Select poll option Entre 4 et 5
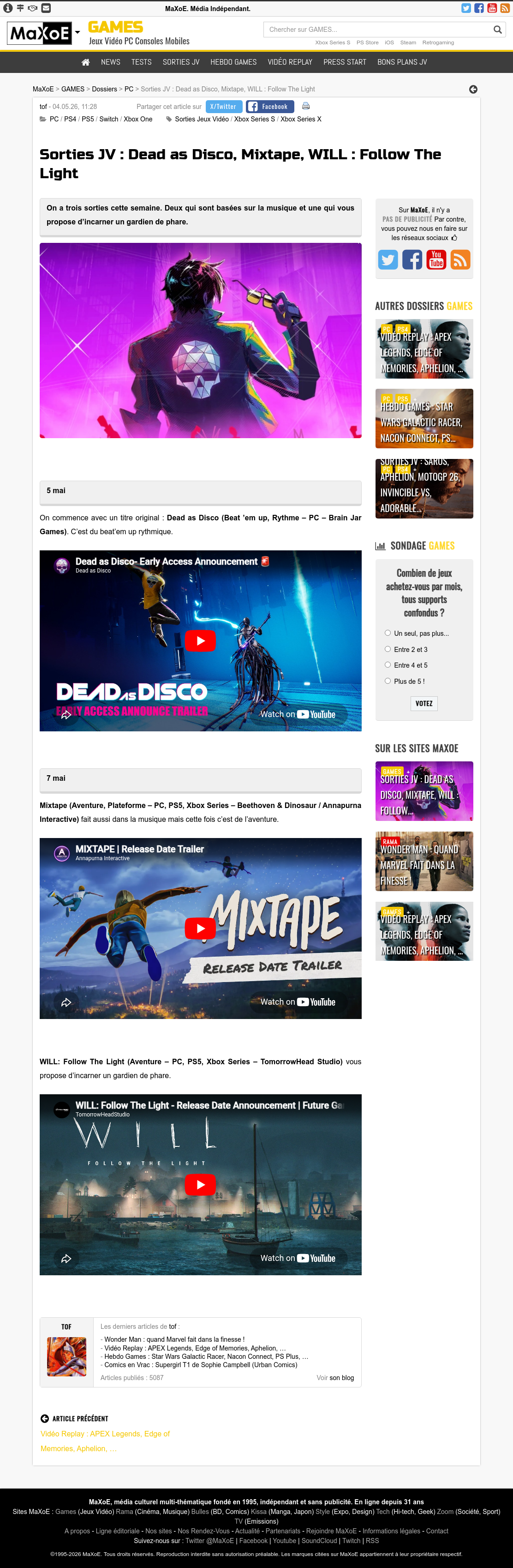This screenshot has height=1568, width=513. click(388, 665)
